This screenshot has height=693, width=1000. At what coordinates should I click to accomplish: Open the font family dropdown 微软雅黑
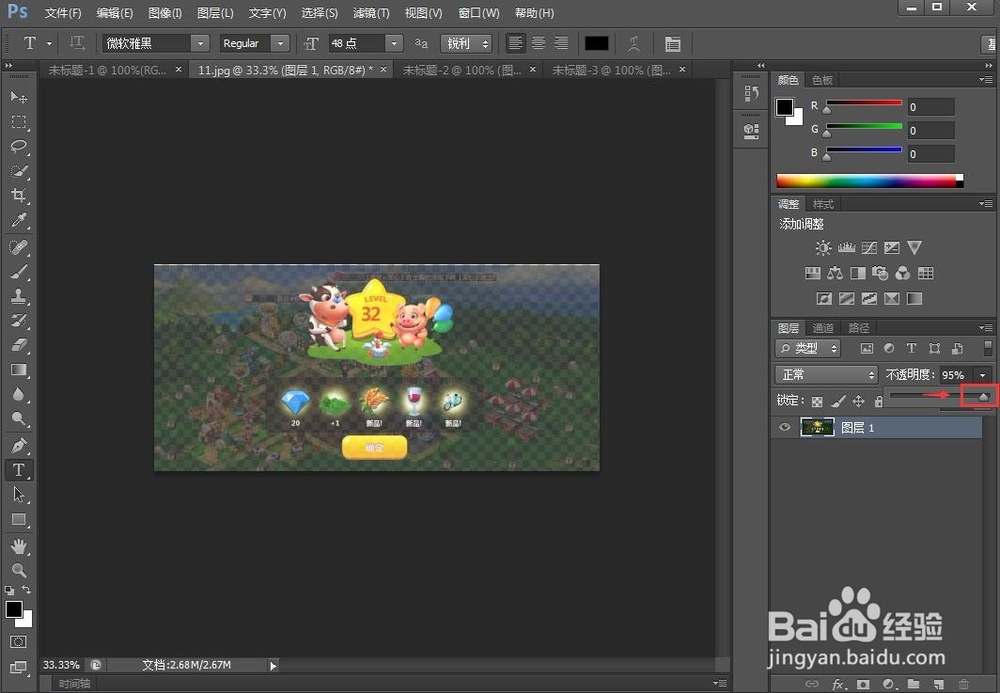click(x=200, y=43)
